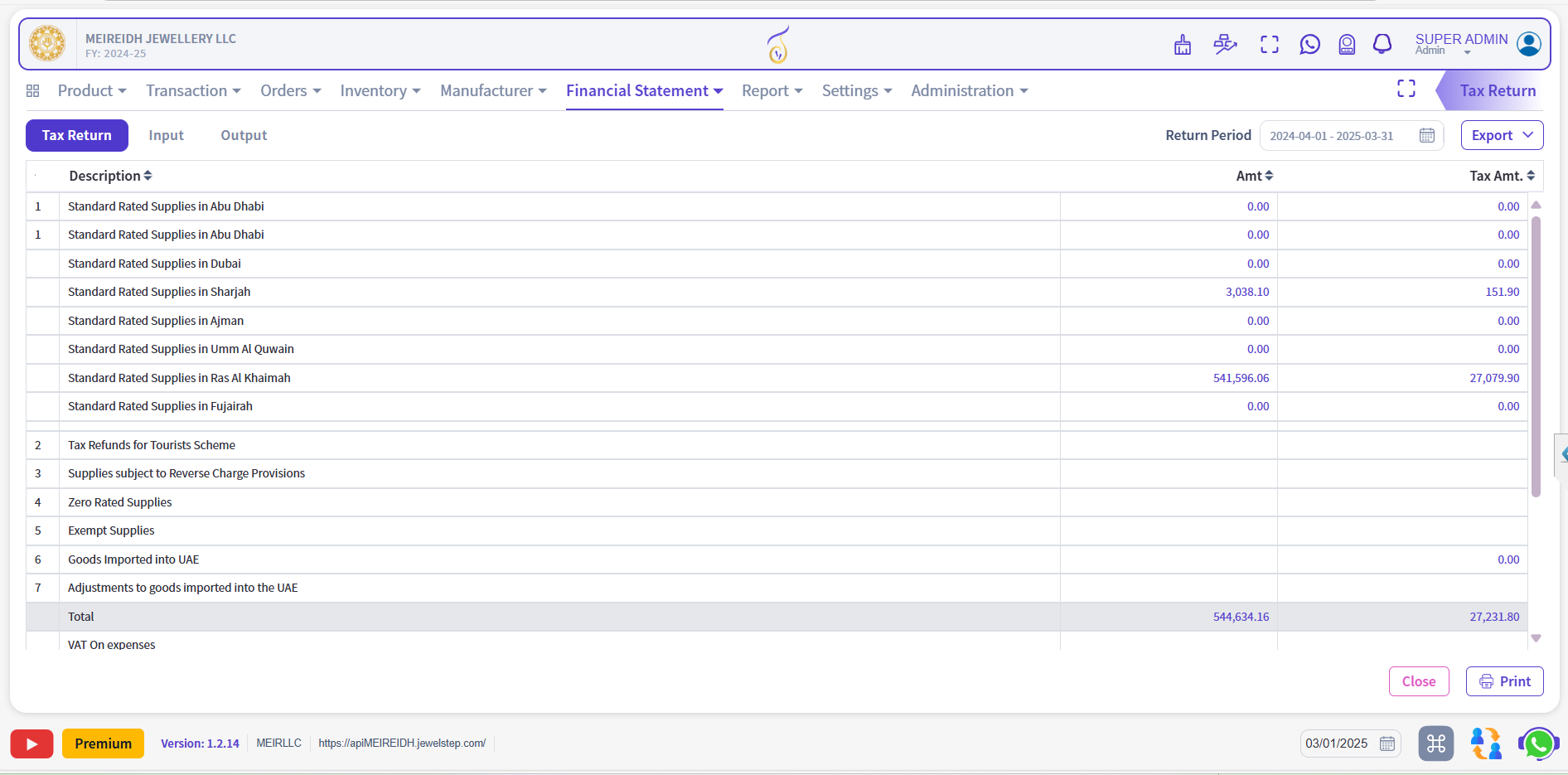The width and height of the screenshot is (1568, 775).
Task: Click the MEIRLLC footer label
Action: click(x=279, y=744)
